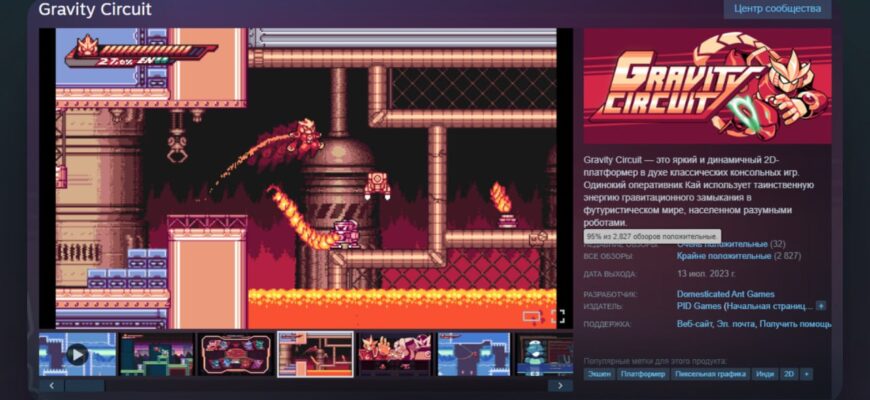Click the 2D tag
Screen dimensions: 870x400
(x=788, y=374)
